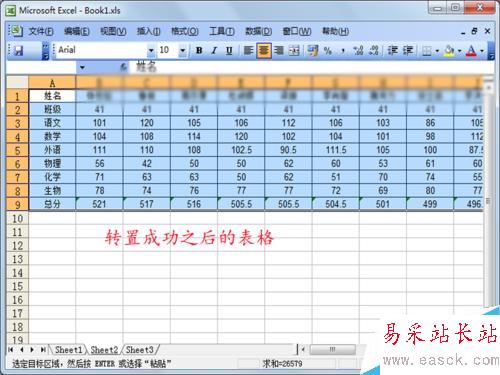
Task: Decrease decimal places
Action: (374, 51)
